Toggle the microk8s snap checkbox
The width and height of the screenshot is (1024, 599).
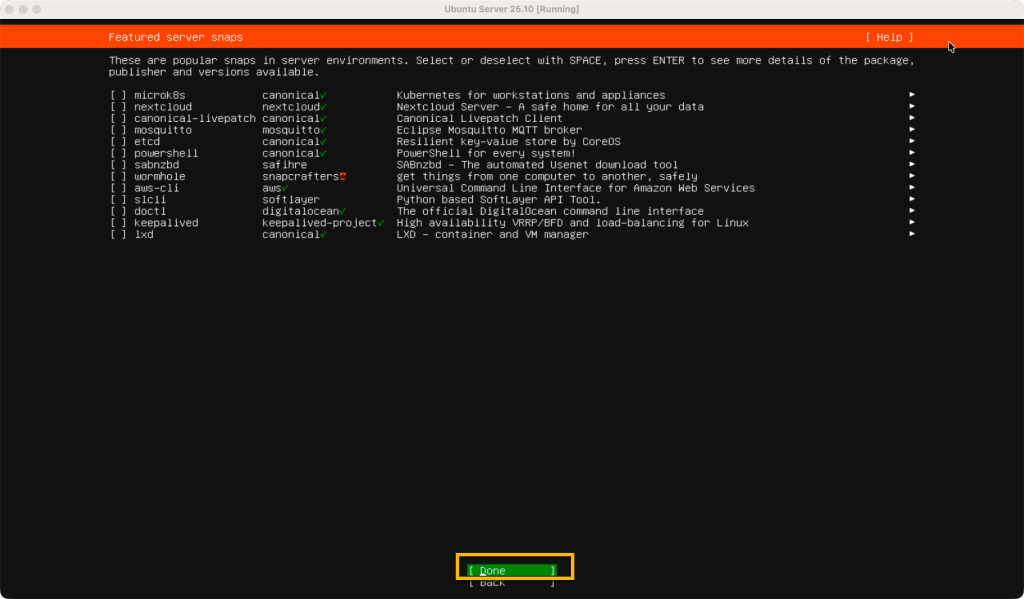(119, 95)
